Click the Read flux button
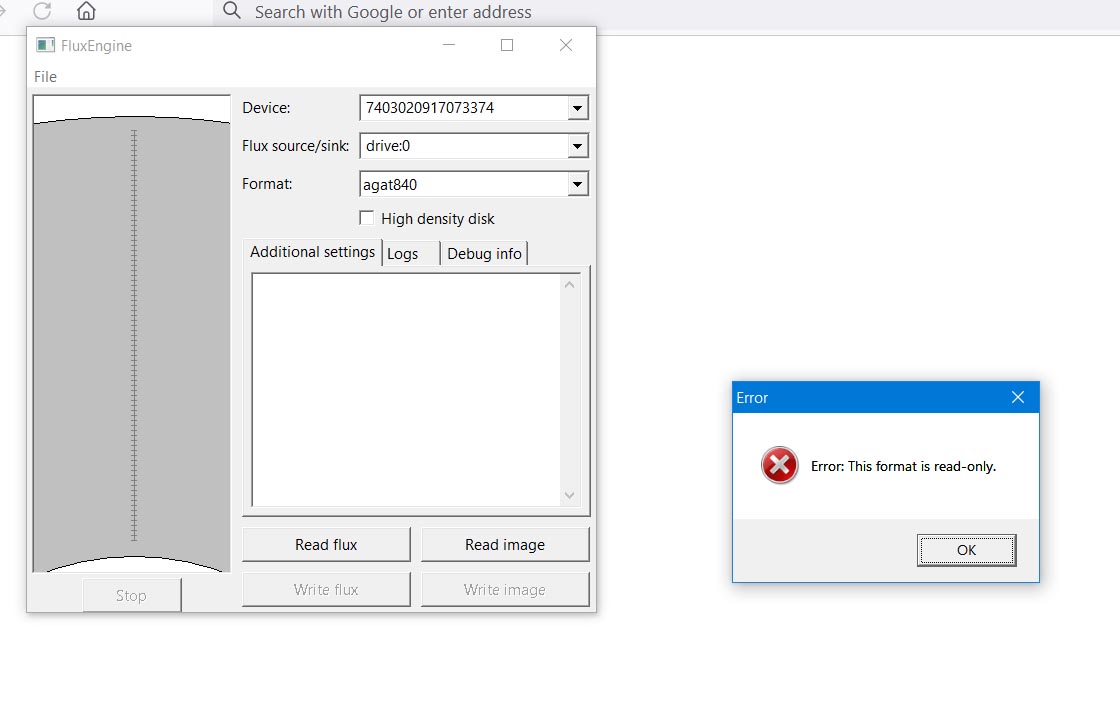 point(326,544)
